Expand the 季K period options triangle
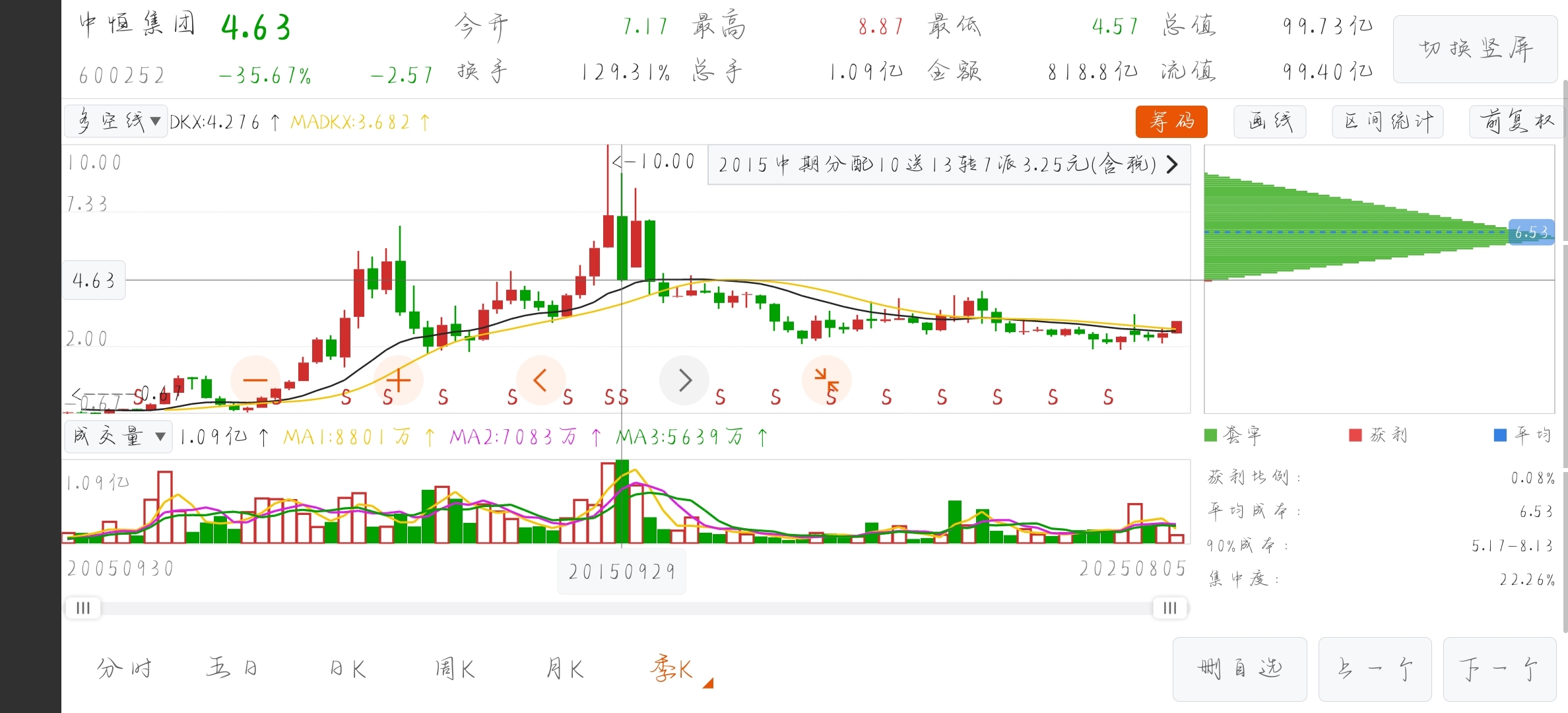1568x713 pixels. coord(708,683)
